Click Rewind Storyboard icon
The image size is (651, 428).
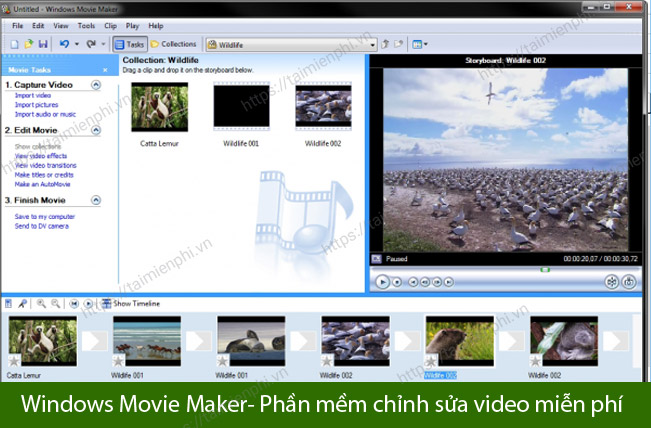73,303
